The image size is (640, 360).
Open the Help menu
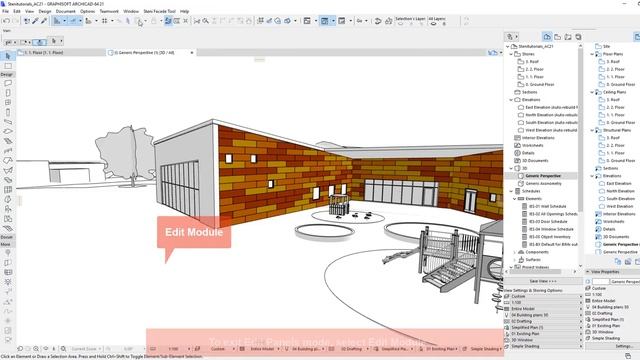click(x=184, y=11)
